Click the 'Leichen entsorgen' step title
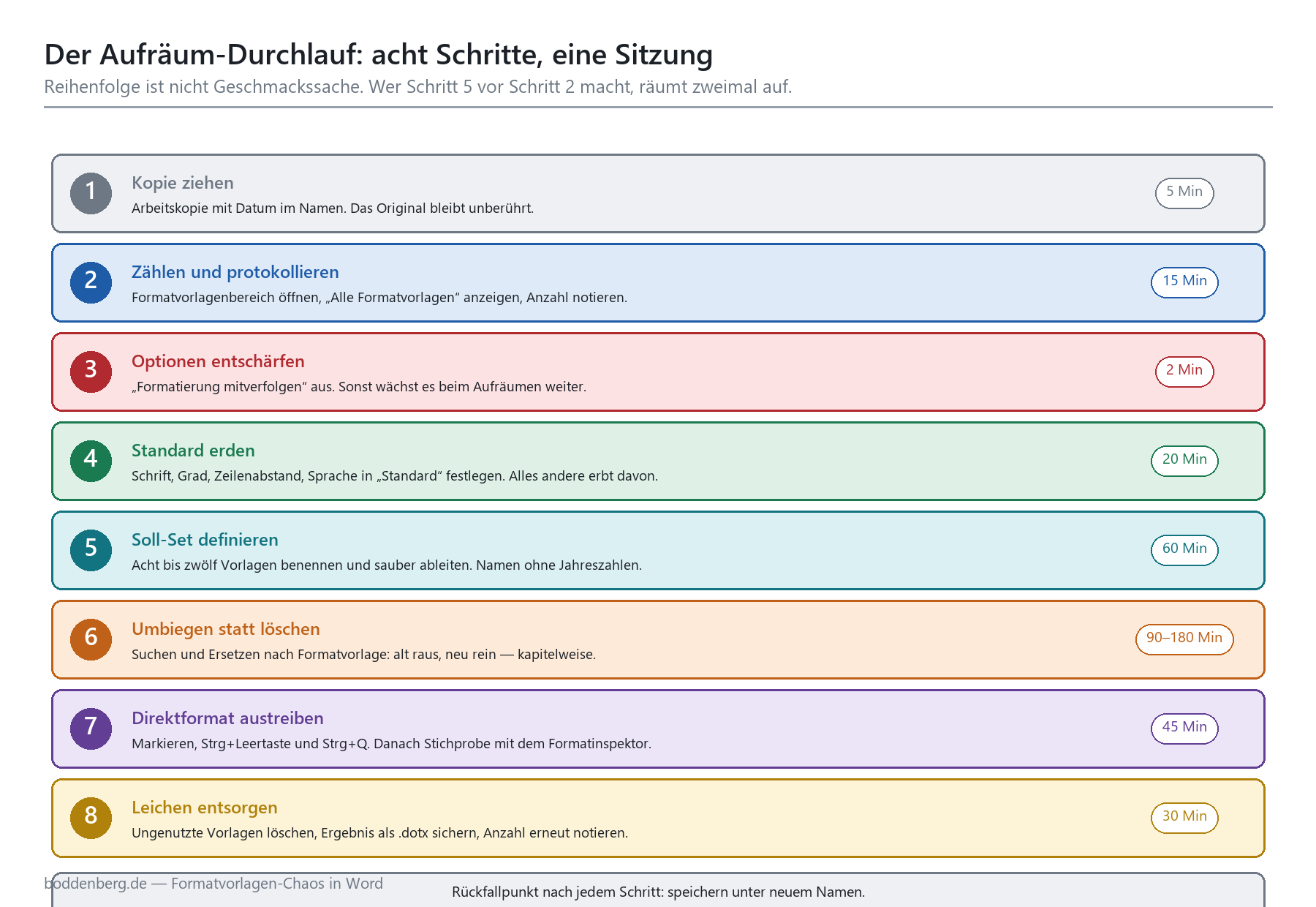The width and height of the screenshot is (1316, 907). (205, 808)
